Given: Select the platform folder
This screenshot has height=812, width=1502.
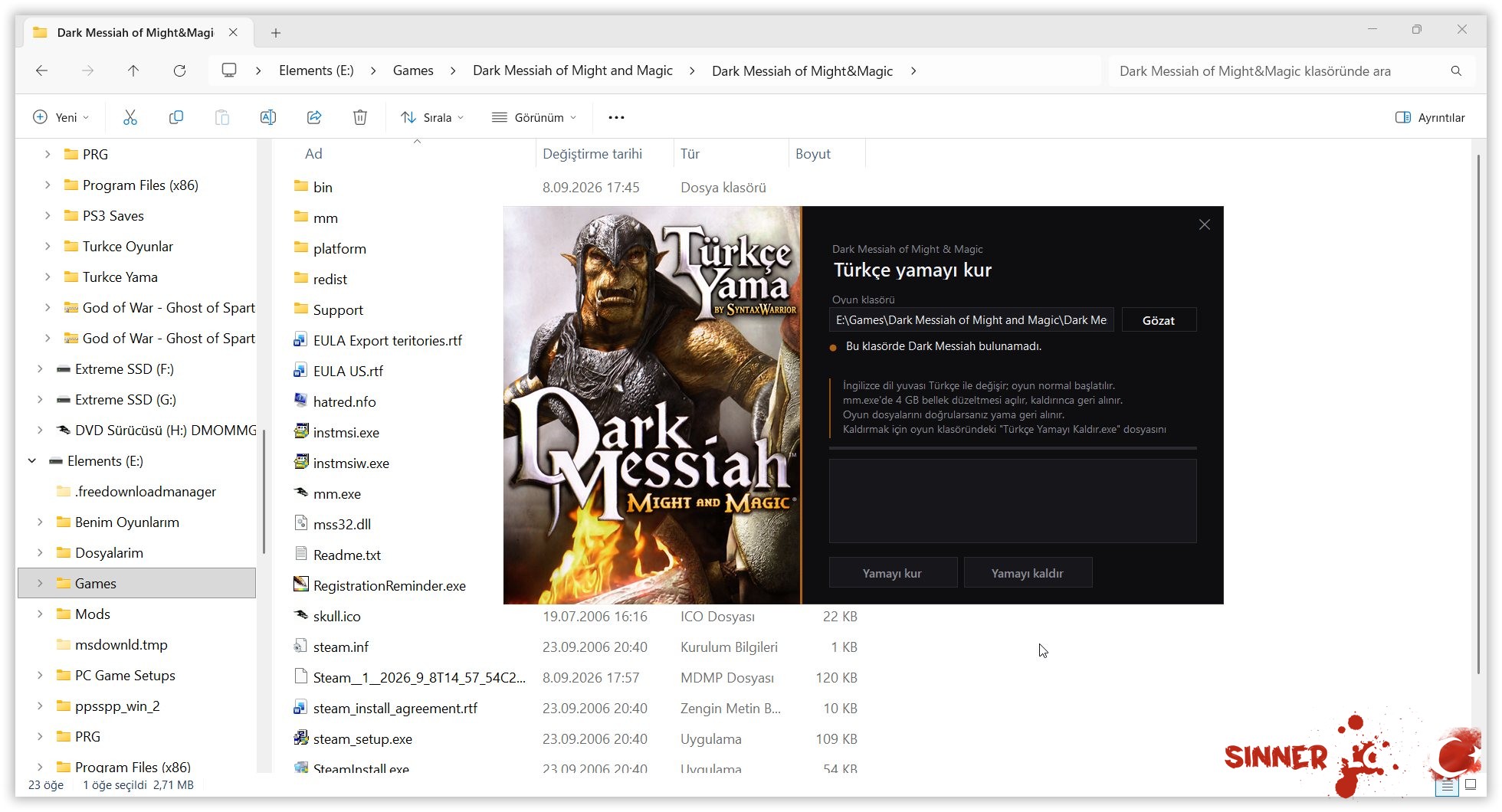Looking at the screenshot, I should 339,249.
